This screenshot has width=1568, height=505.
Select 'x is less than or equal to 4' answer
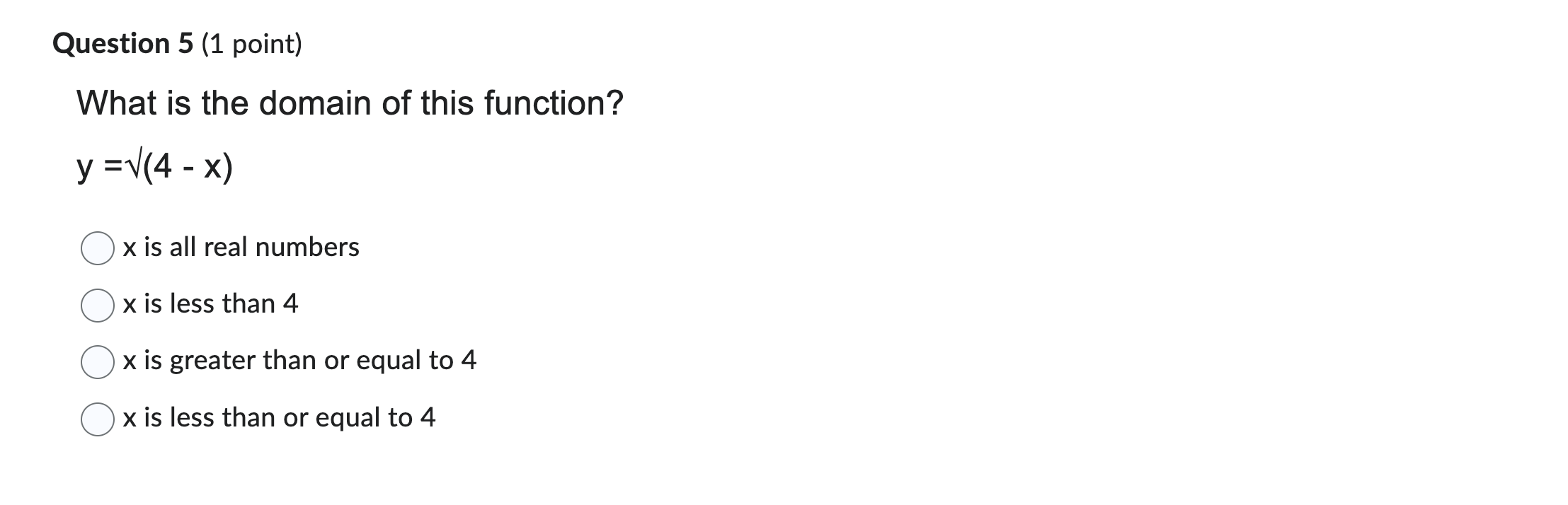point(97,417)
